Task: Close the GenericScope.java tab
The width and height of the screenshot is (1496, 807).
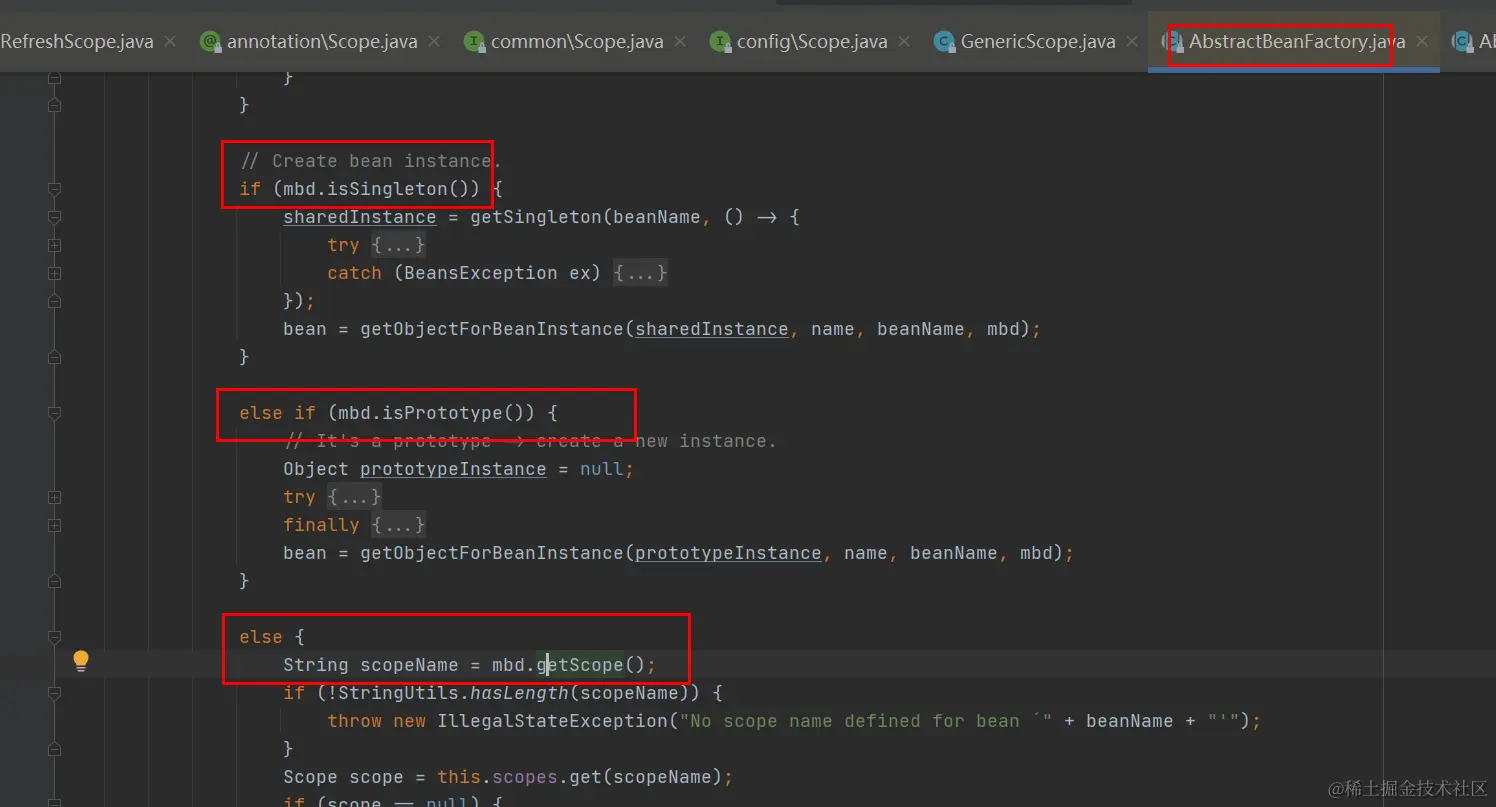Action: [x=1132, y=42]
